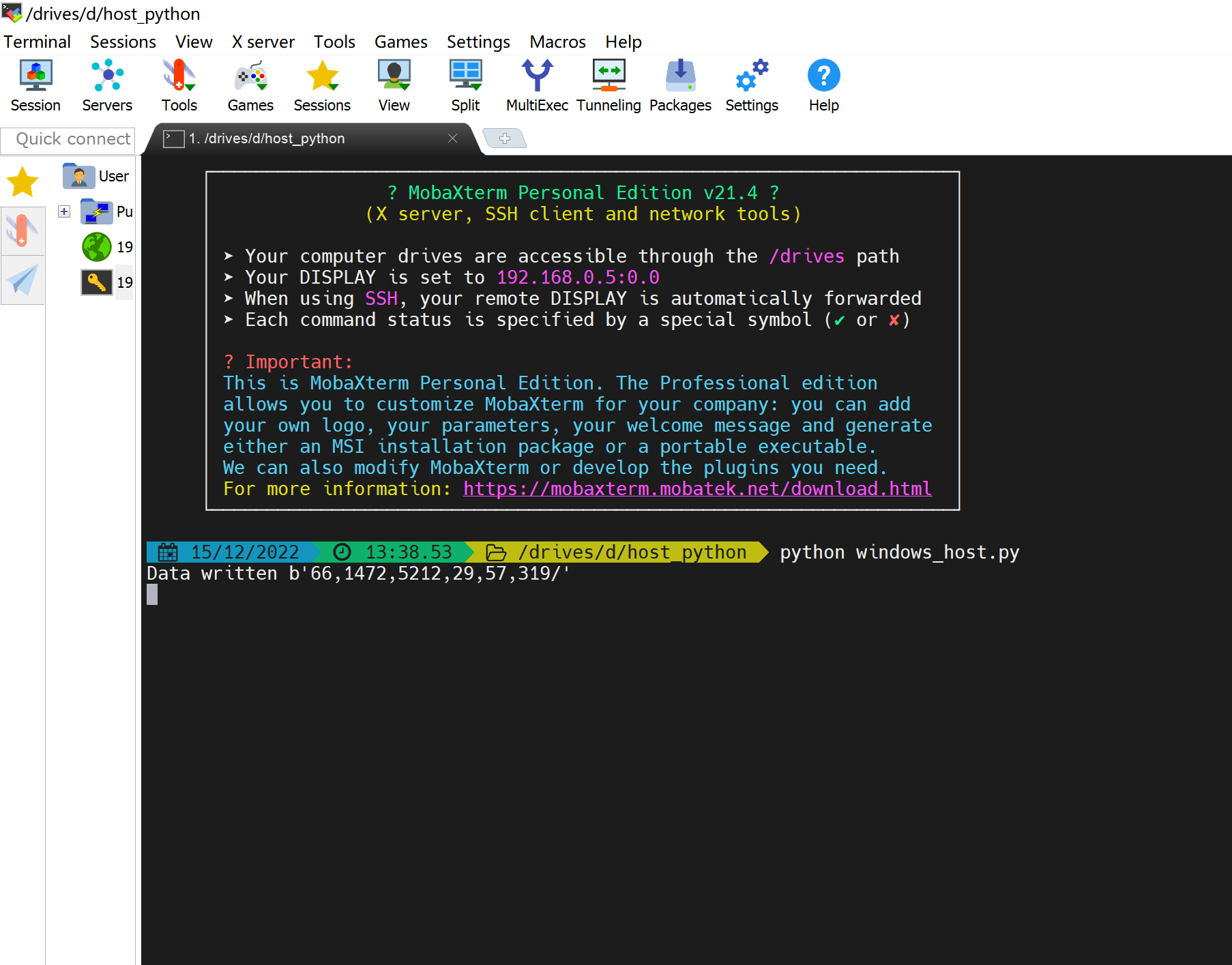
Task: Click the SSH word in the banner
Action: (x=381, y=299)
